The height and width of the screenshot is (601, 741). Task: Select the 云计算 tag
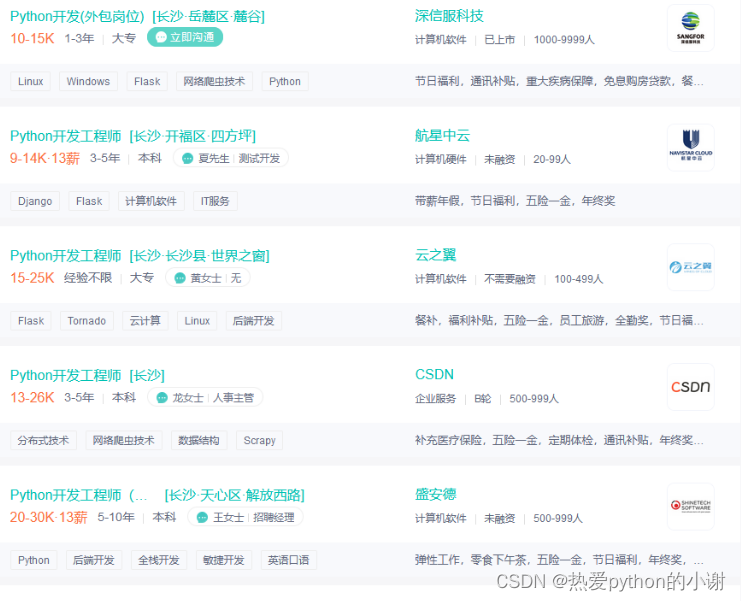tap(145, 321)
